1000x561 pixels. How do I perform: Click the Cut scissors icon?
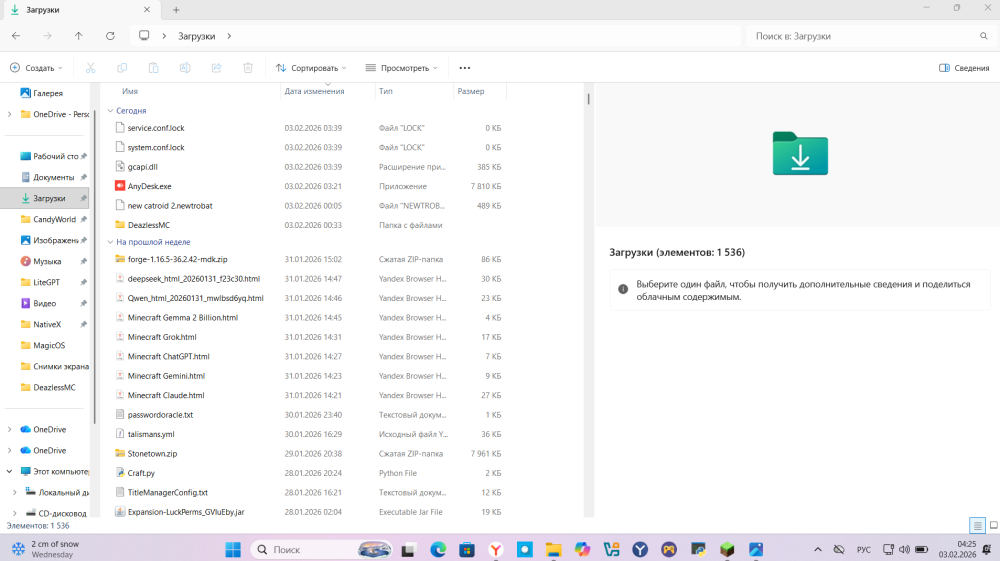click(91, 68)
